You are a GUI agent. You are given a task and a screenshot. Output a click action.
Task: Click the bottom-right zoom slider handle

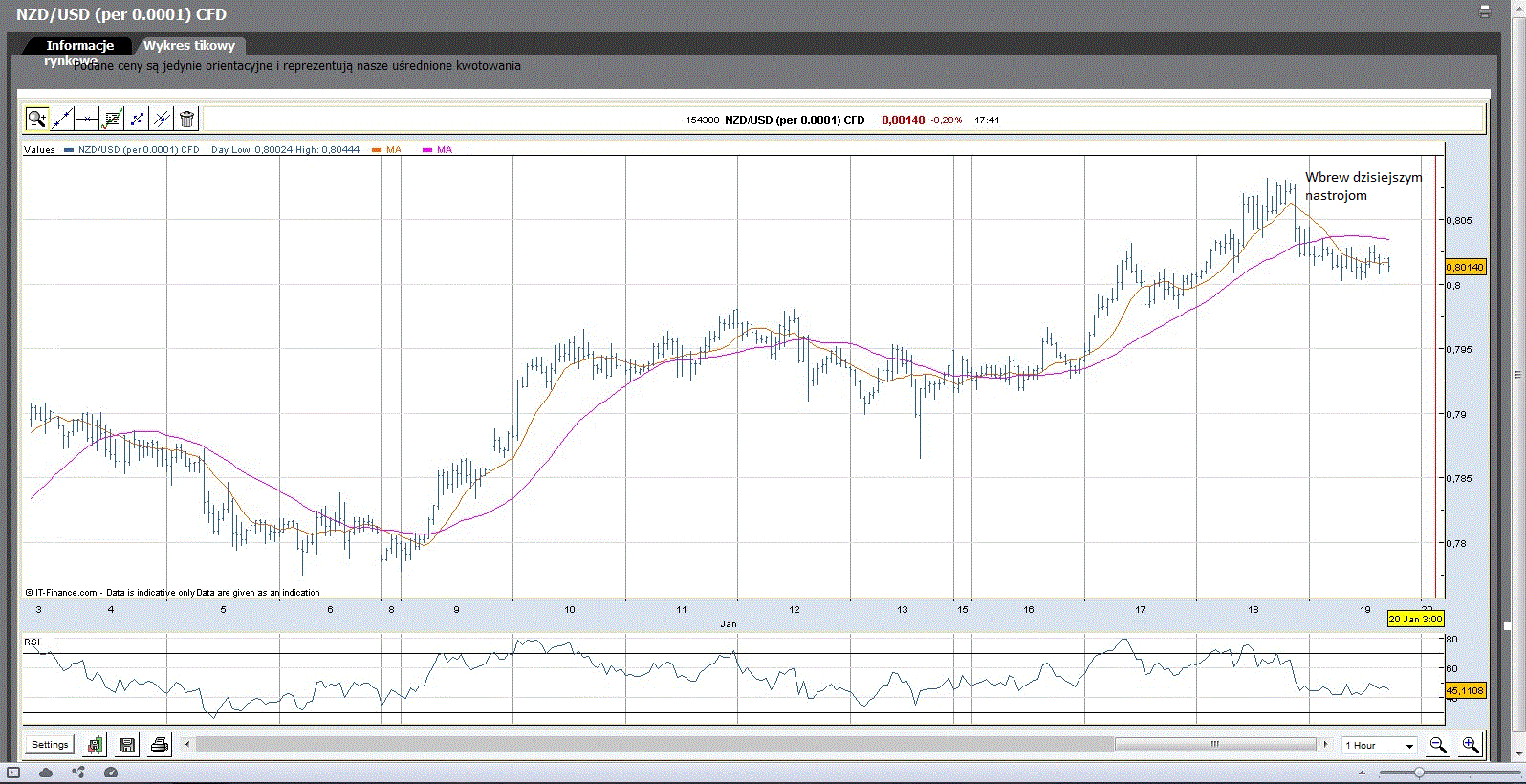click(x=1419, y=773)
